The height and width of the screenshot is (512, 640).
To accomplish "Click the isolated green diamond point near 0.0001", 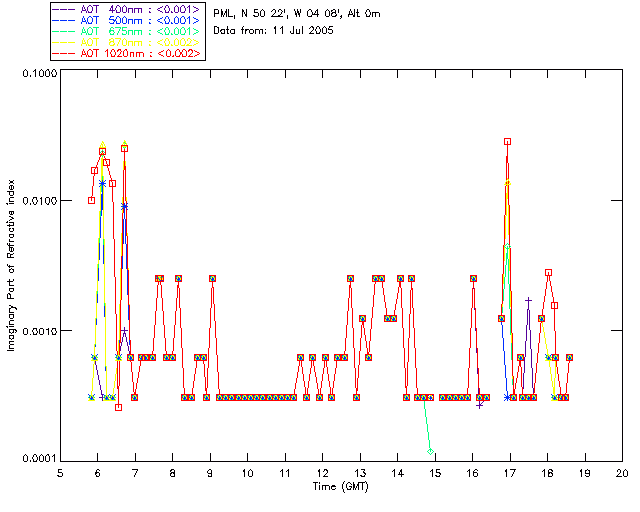I will [x=430, y=451].
